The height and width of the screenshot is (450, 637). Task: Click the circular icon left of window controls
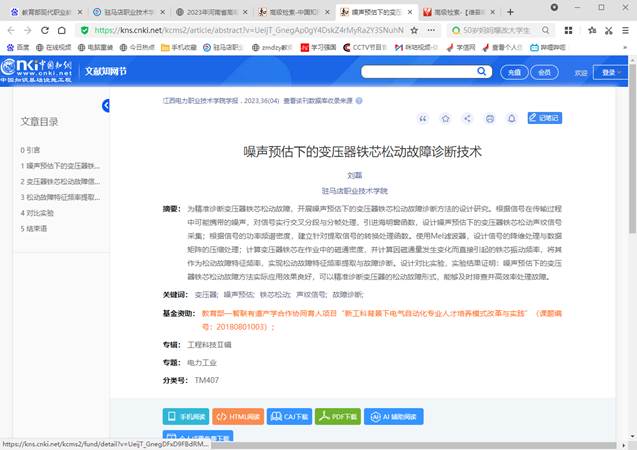coord(554,7)
